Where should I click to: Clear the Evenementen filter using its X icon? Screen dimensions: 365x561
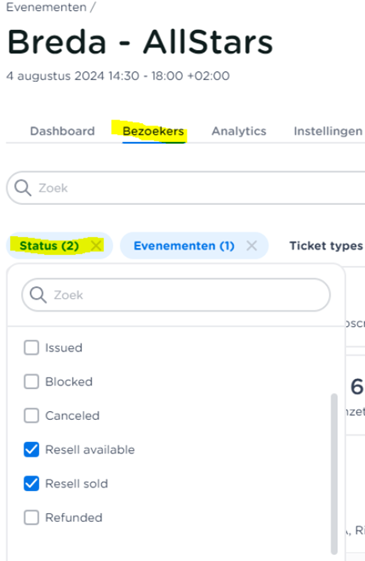point(252,246)
